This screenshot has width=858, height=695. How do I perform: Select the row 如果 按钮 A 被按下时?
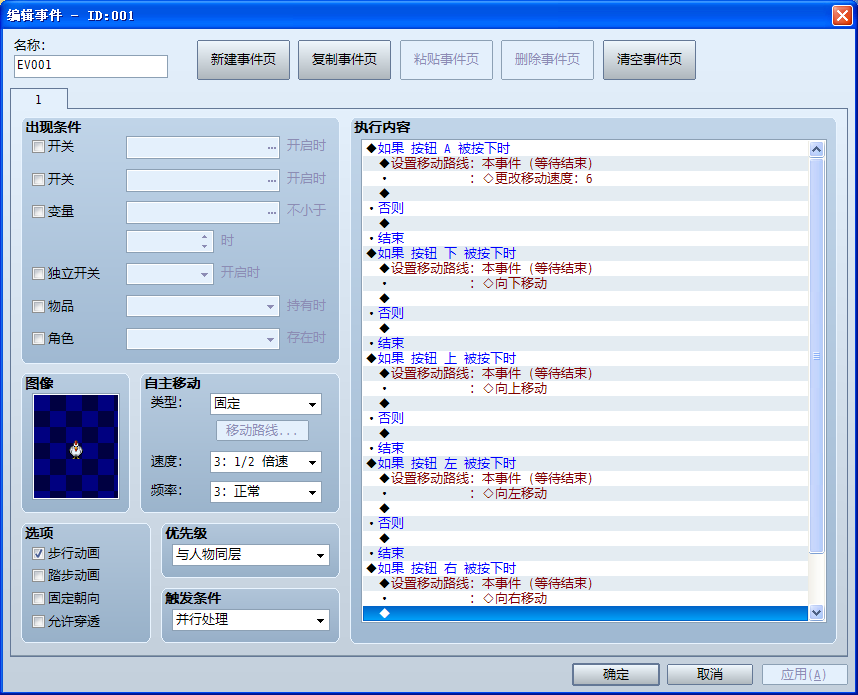pos(585,148)
